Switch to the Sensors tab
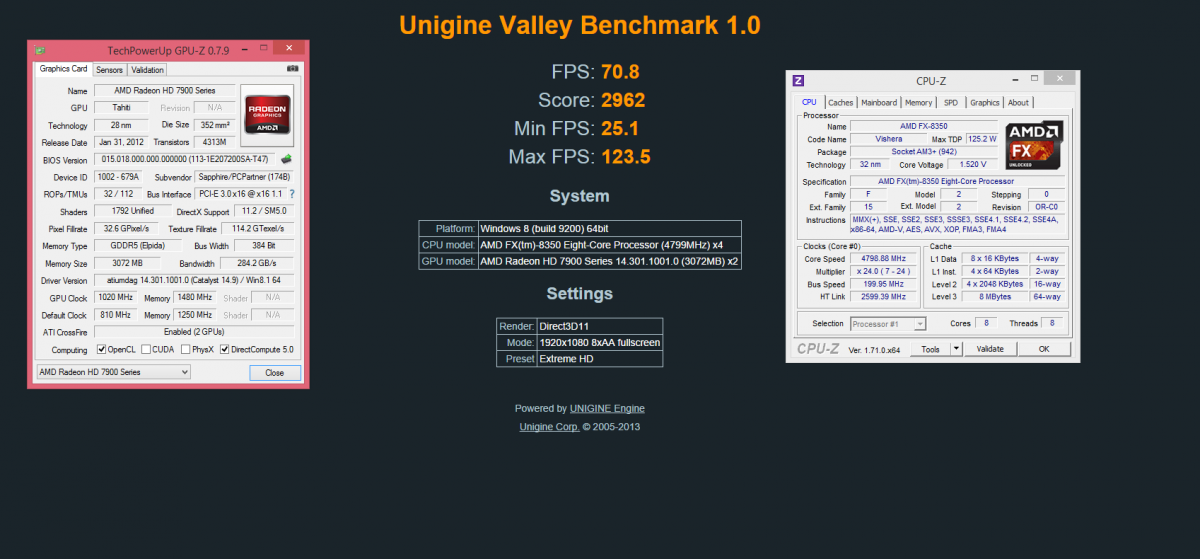 pyautogui.click(x=110, y=70)
